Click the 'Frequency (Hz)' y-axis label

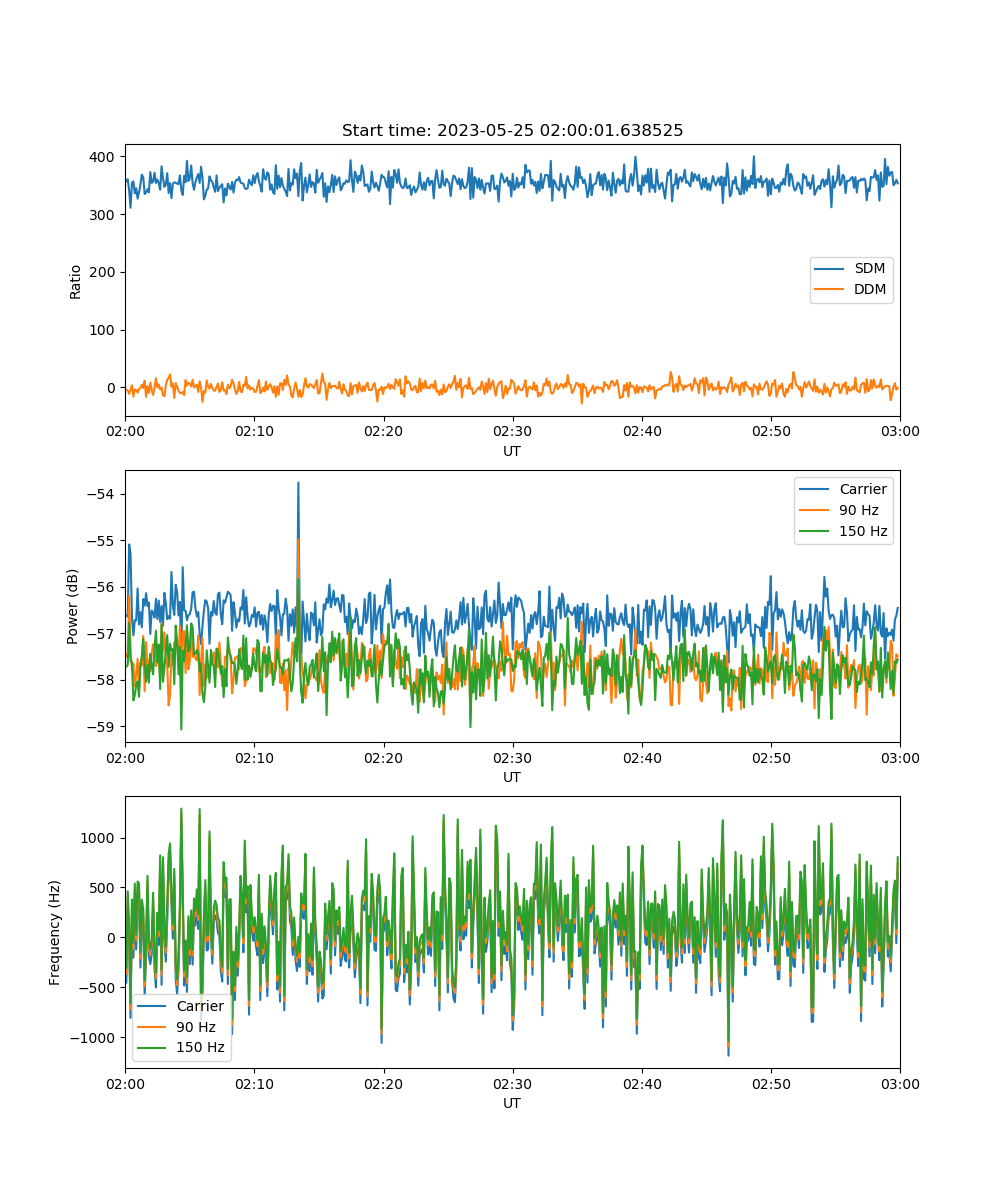click(55, 932)
